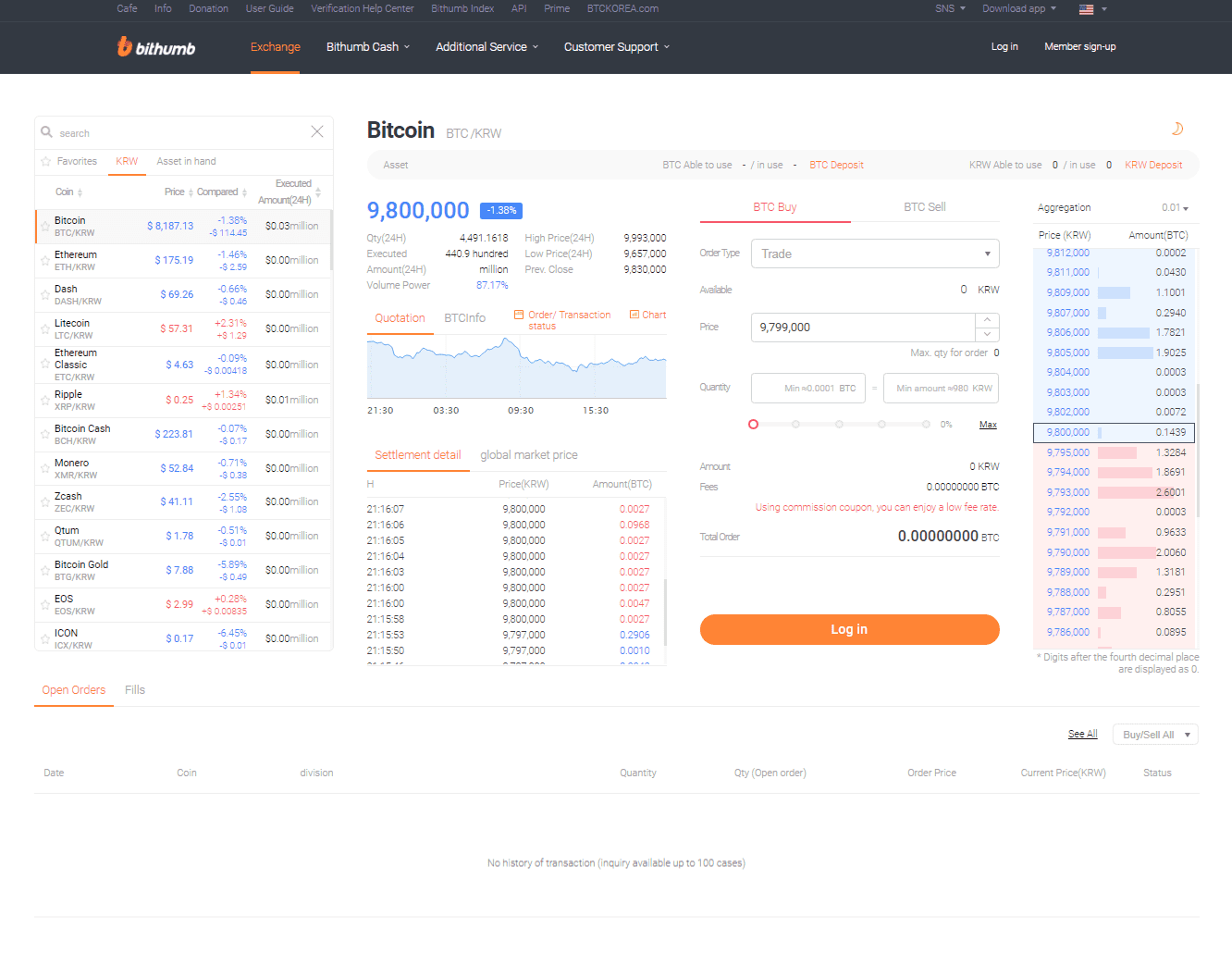This screenshot has height=965, width=1232.
Task: Click the KRW Deposit link
Action: pyautogui.click(x=1153, y=166)
